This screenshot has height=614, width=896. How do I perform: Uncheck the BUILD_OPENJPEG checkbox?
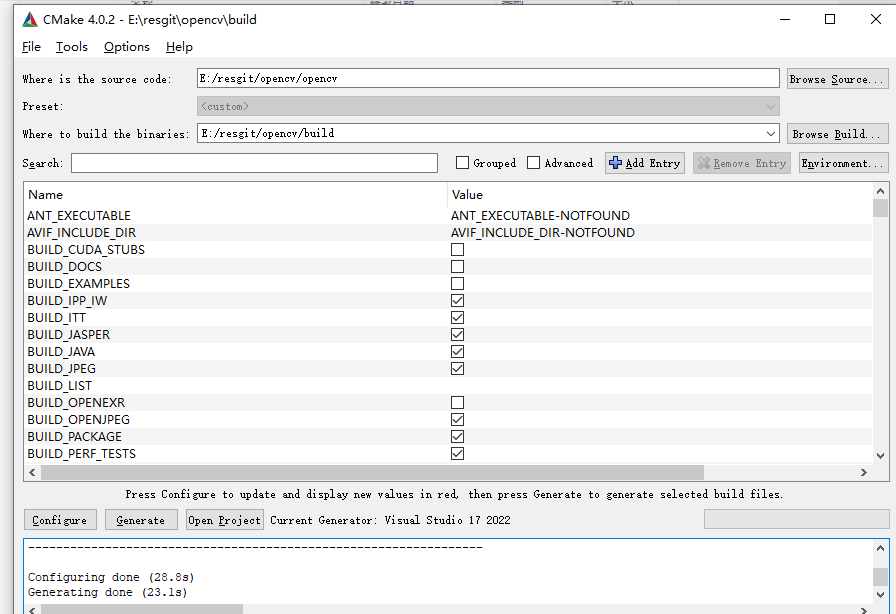tap(457, 420)
